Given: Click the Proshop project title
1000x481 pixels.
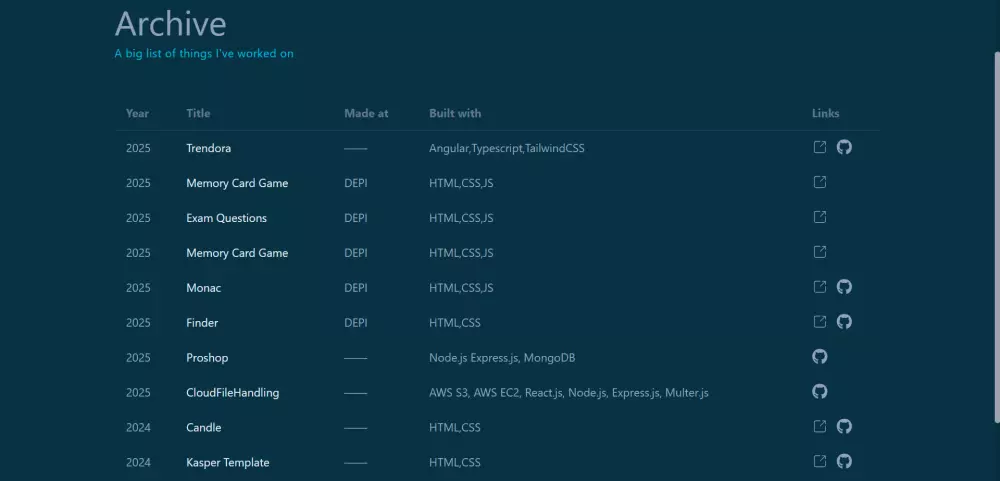Looking at the screenshot, I should (x=207, y=358).
